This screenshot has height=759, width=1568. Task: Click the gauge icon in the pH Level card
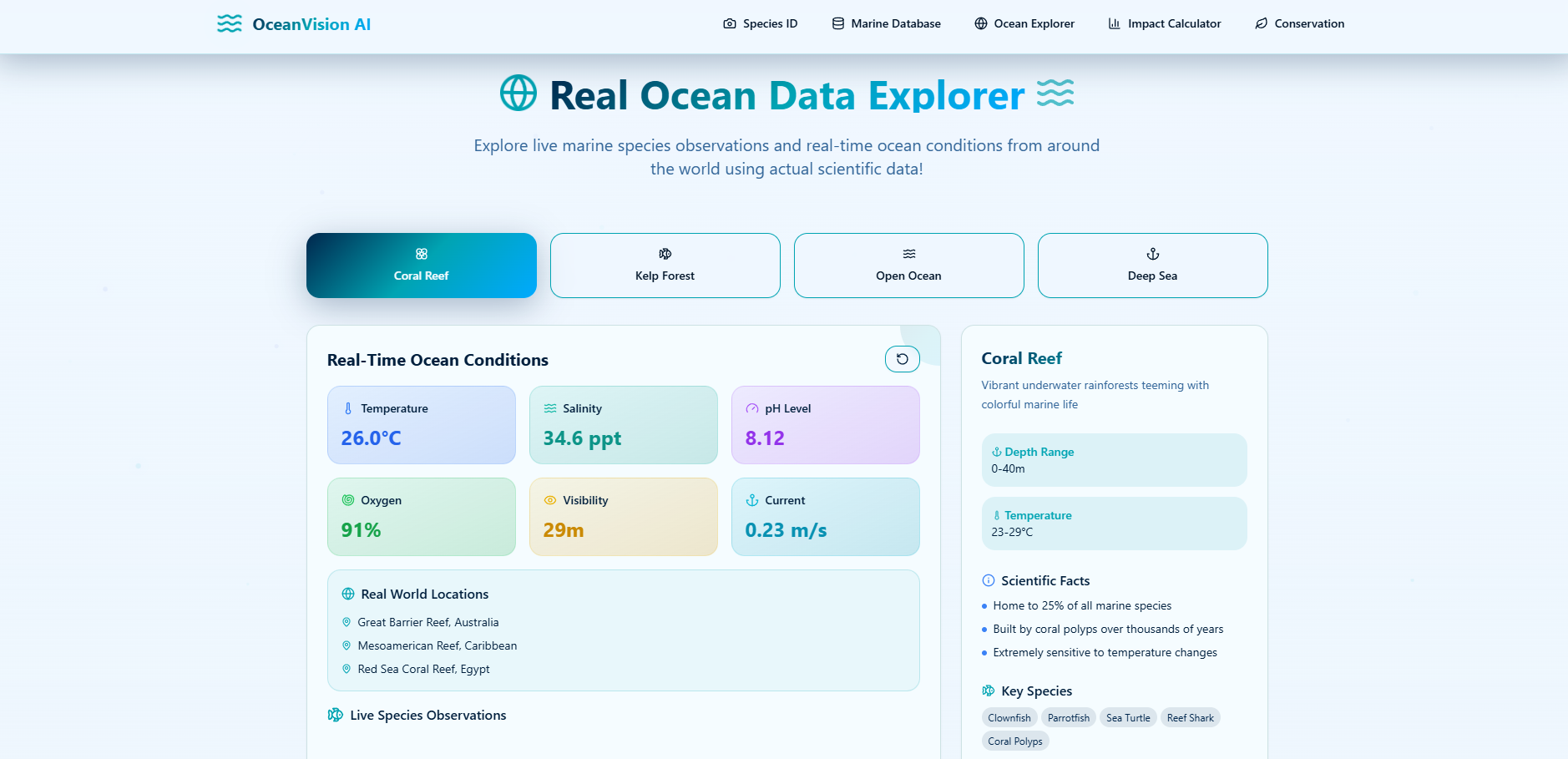(x=752, y=408)
